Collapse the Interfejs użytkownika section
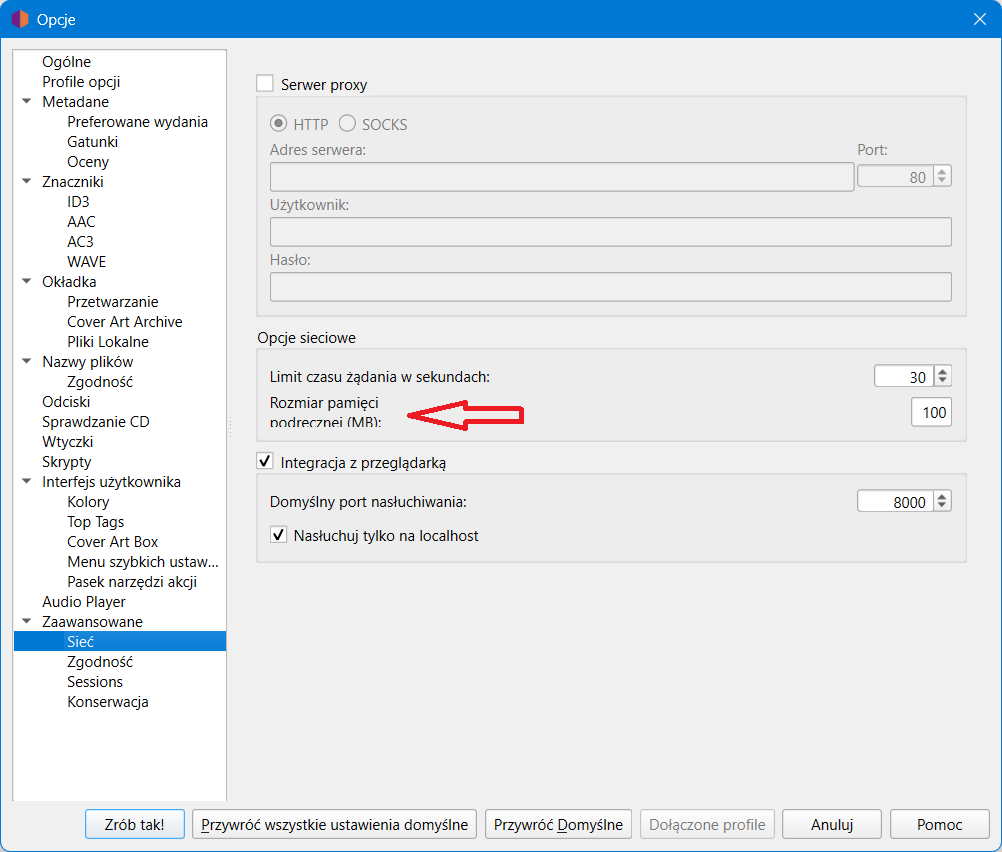 pyautogui.click(x=26, y=482)
